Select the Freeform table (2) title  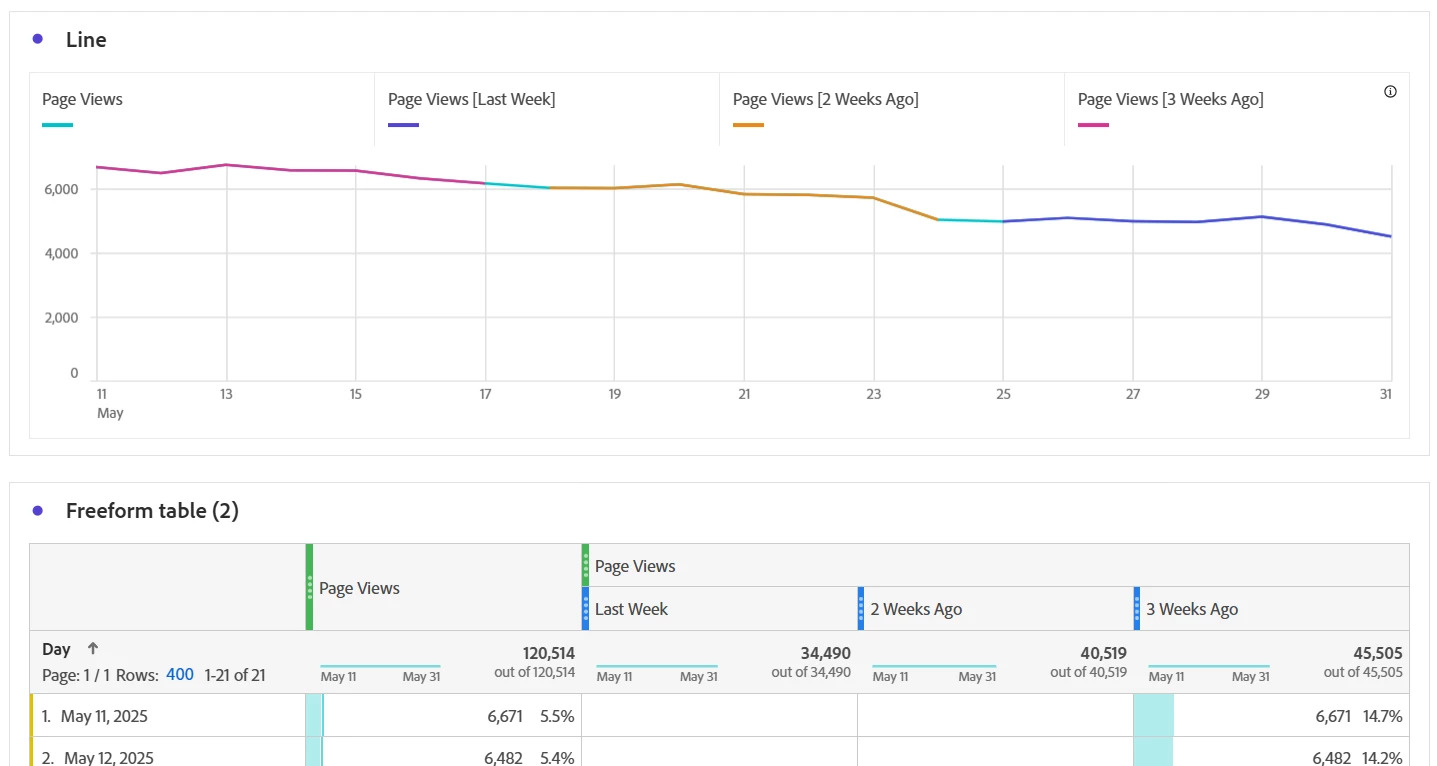pyautogui.click(x=152, y=511)
